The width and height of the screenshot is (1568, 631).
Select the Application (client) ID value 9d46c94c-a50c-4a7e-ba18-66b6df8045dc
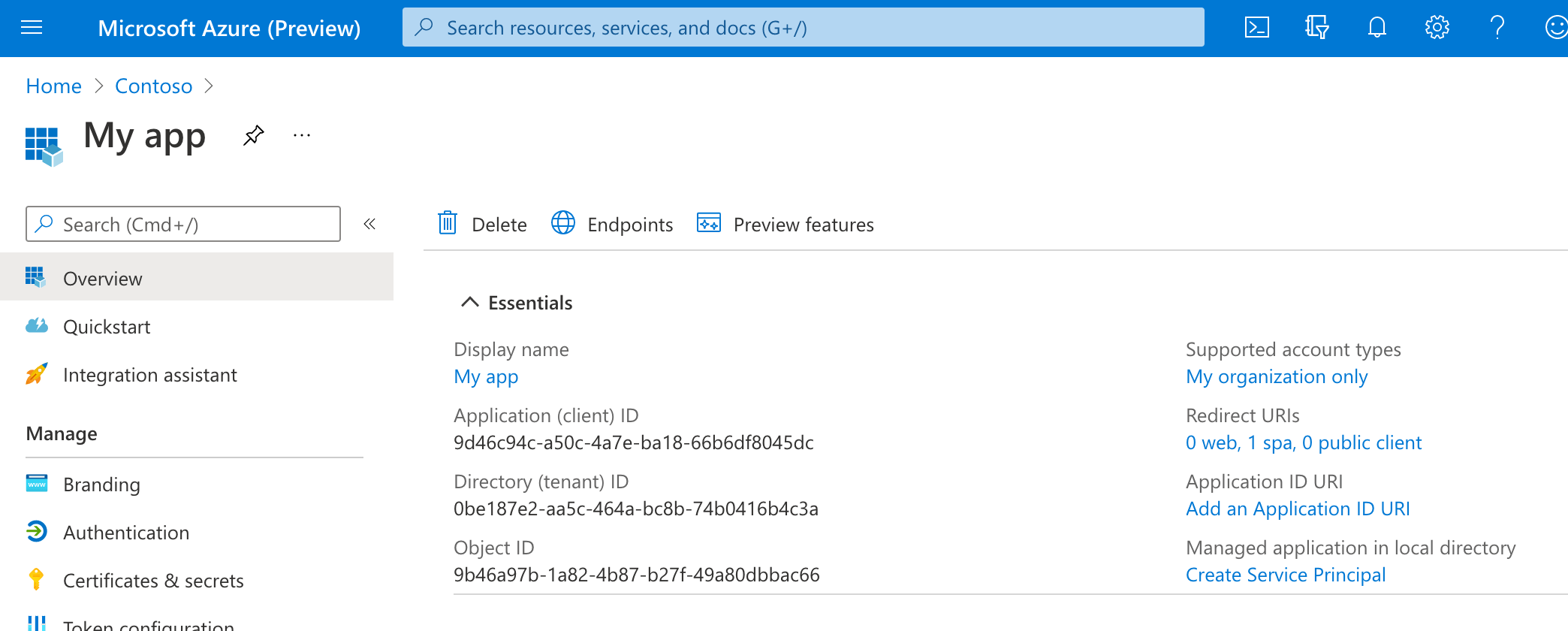[634, 442]
